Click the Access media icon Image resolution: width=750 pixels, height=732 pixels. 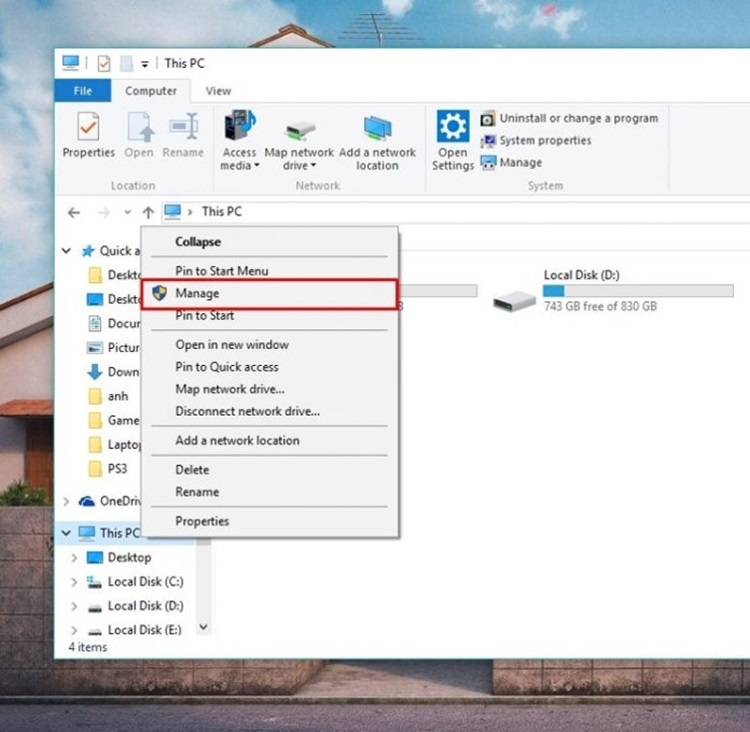pyautogui.click(x=240, y=125)
